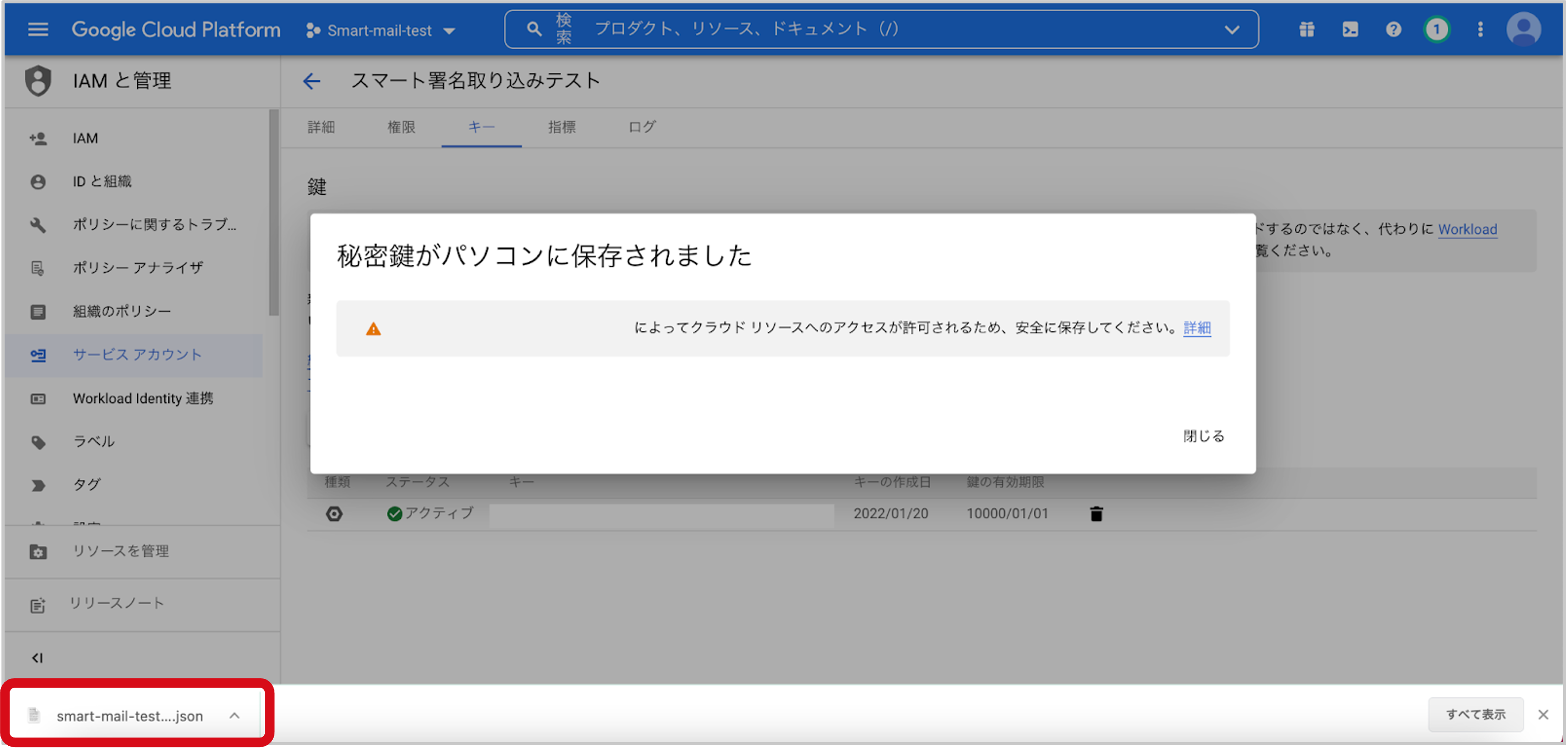Open タグ in the sidebar

(x=134, y=485)
